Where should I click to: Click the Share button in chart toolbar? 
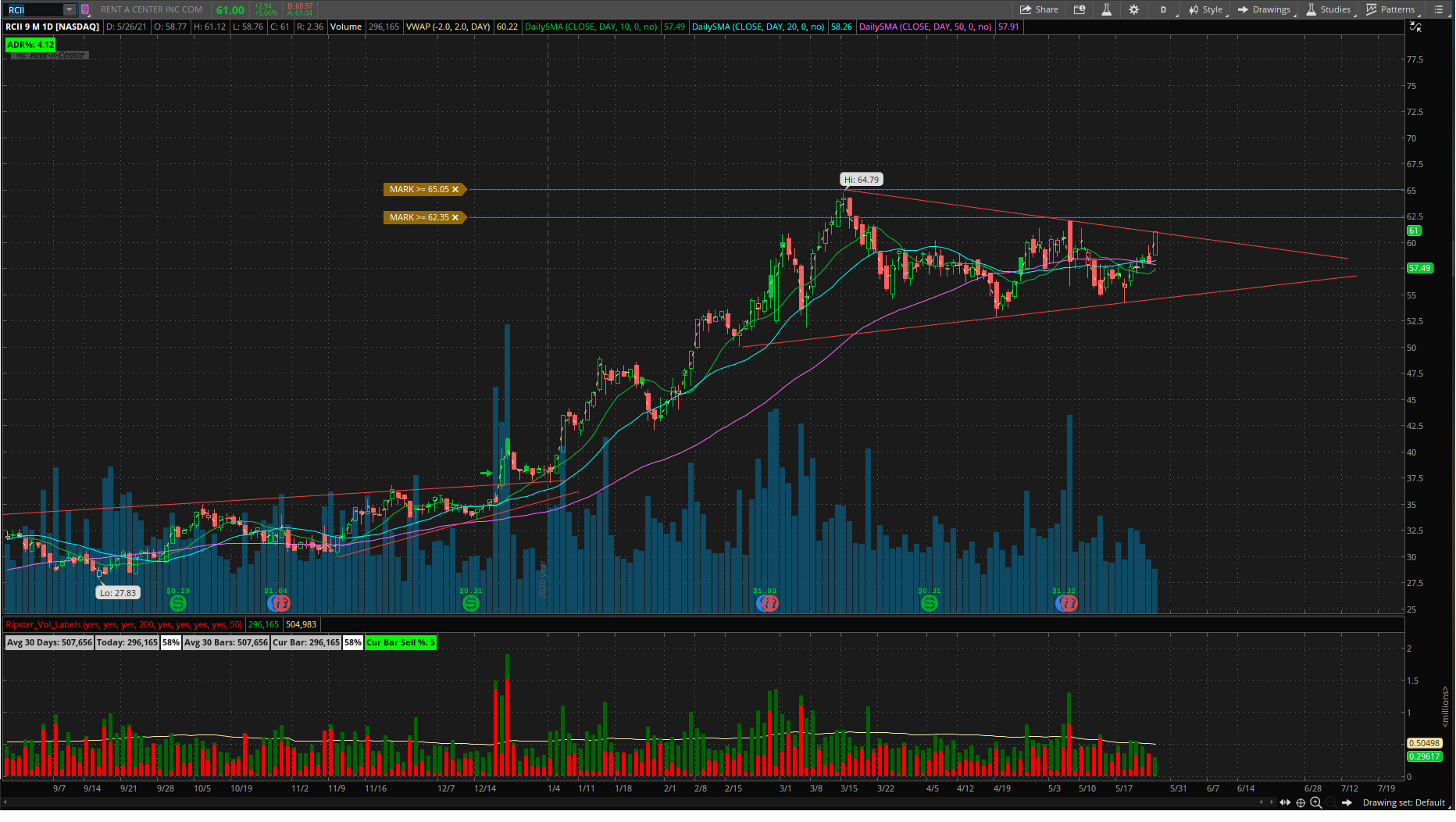click(x=1039, y=9)
